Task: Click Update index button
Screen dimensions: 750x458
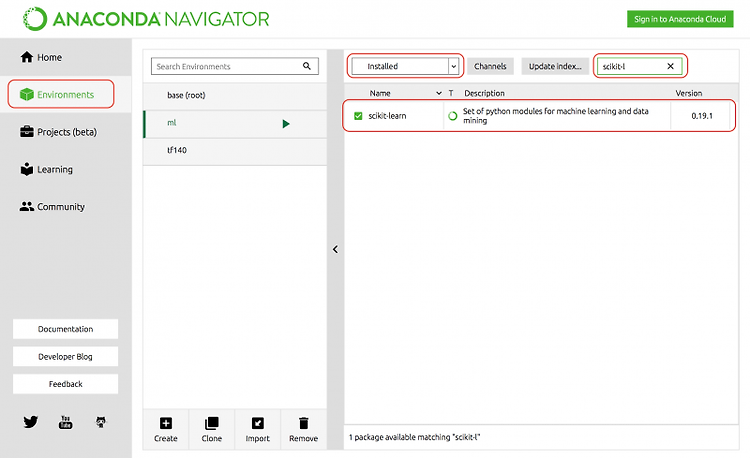Action: 555,66
